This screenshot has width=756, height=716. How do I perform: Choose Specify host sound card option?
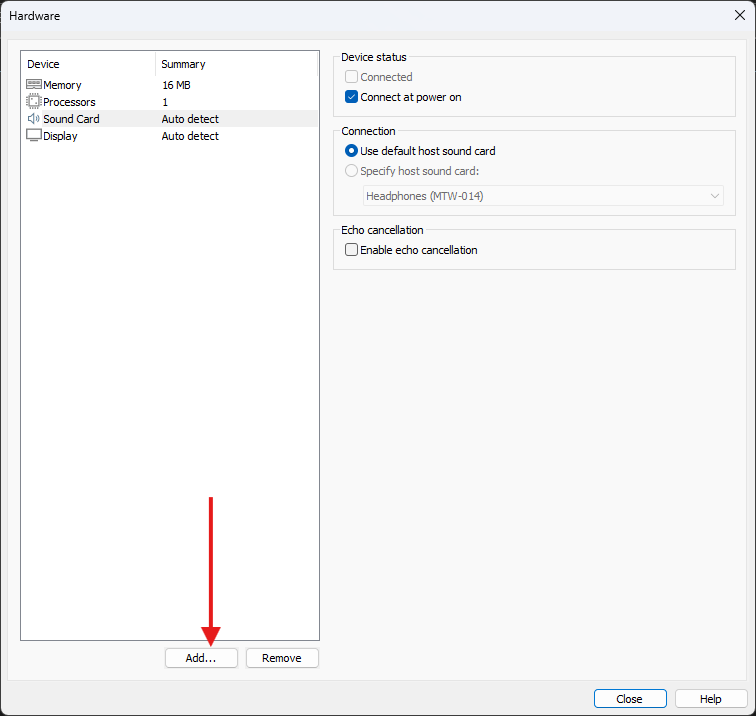pyautogui.click(x=351, y=171)
